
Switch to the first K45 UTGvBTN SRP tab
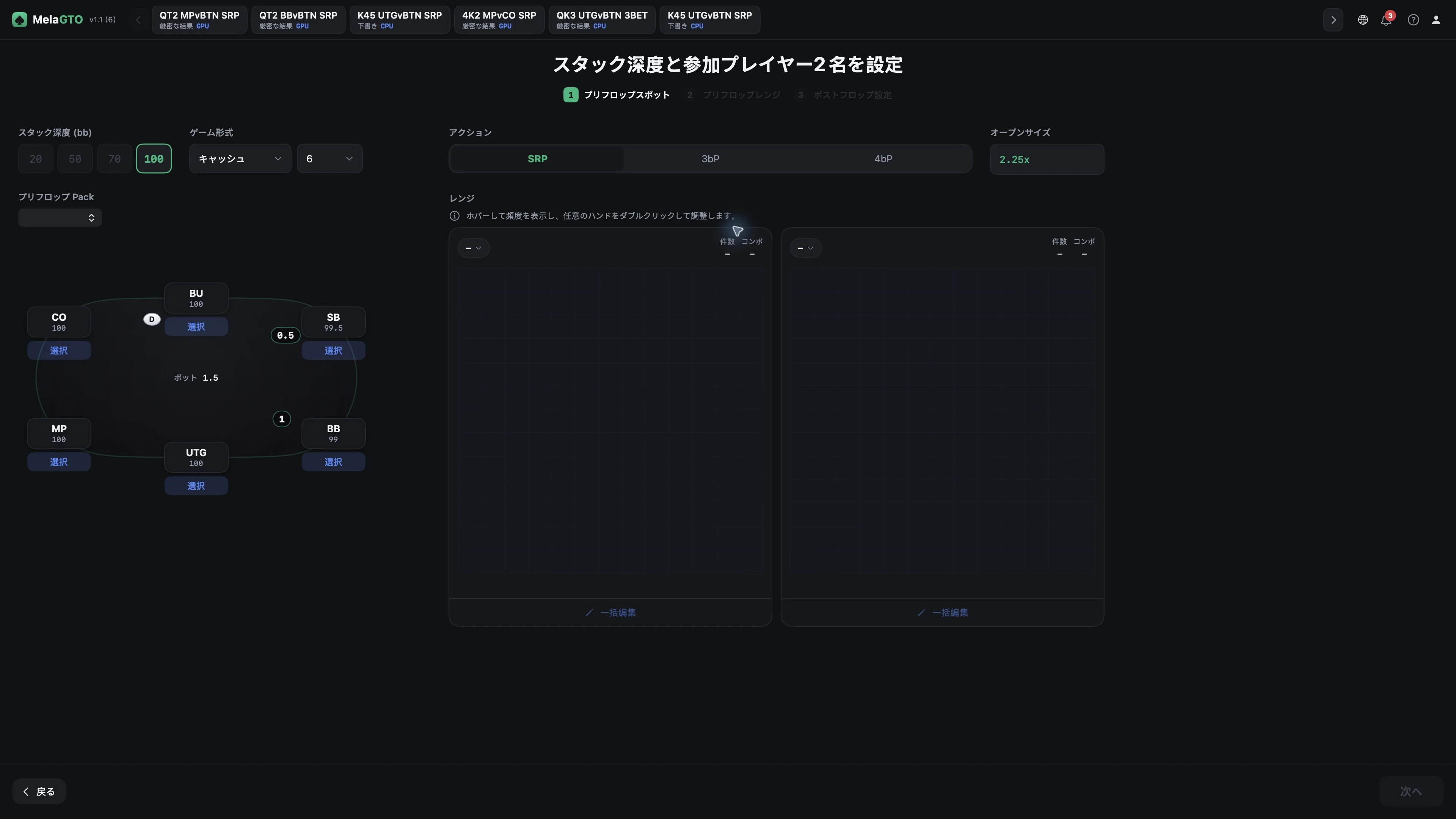point(400,20)
